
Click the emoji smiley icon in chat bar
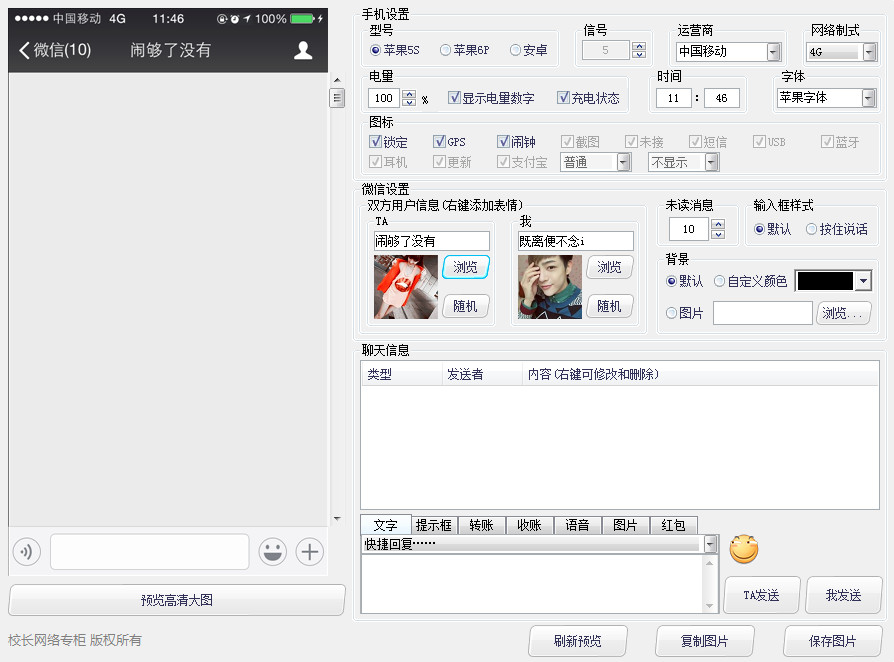coord(272,551)
